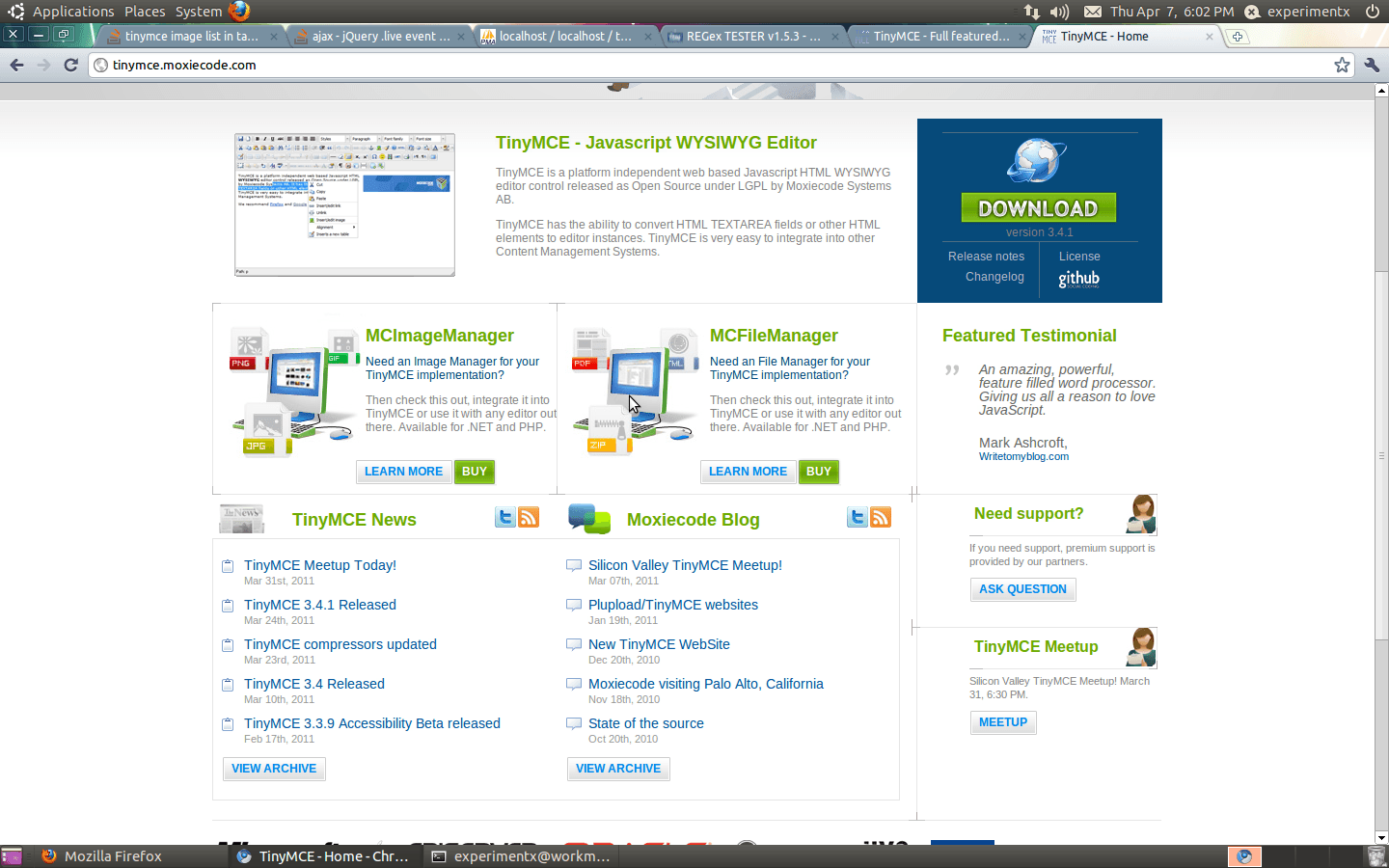1389x868 pixels.
Task: Open 'State of the source' blog post
Action: click(x=646, y=723)
